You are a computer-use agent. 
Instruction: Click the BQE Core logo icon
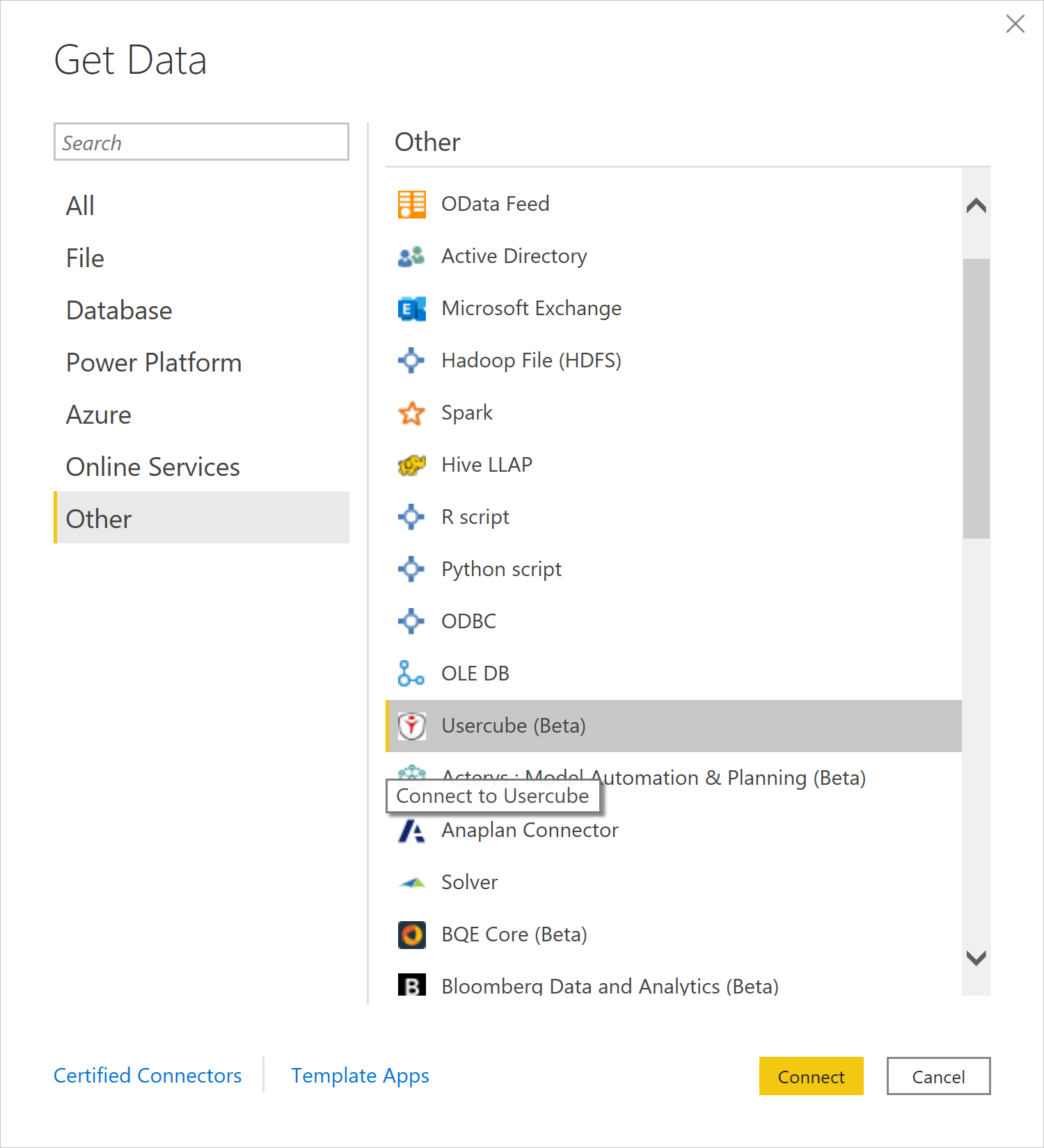[411, 934]
